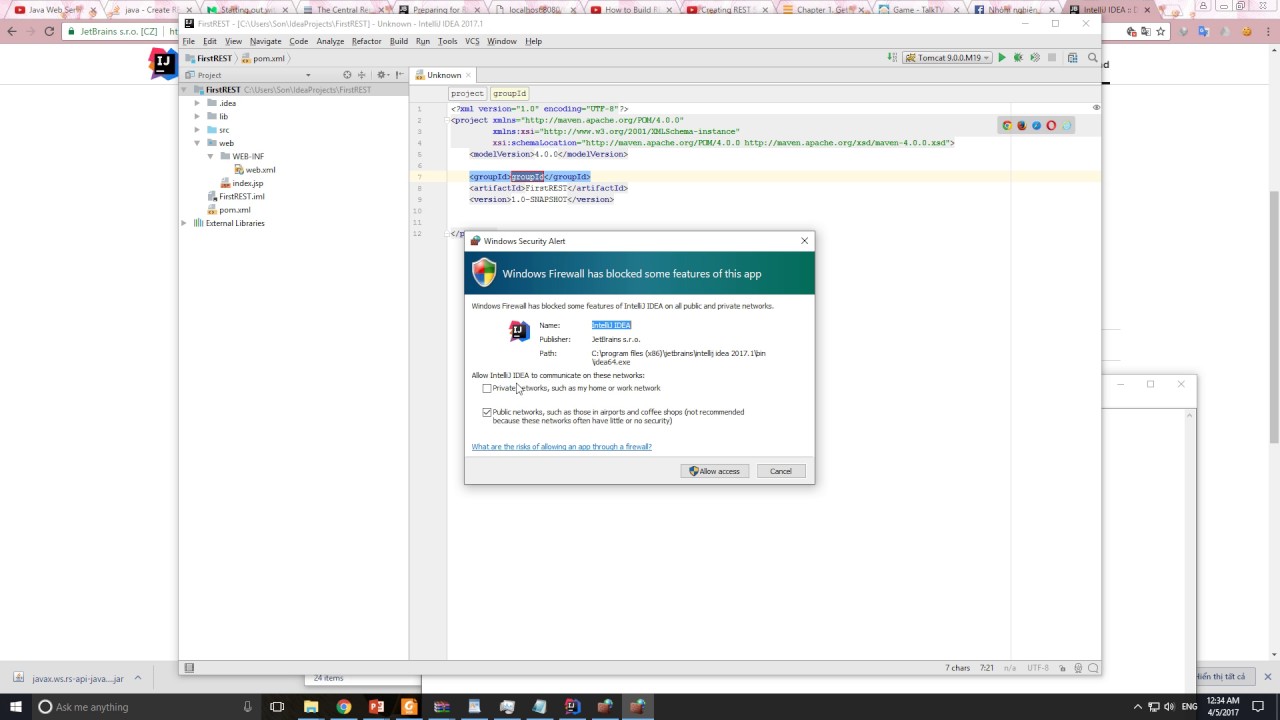
Task: Expand the lib folder in the project tree
Action: (198, 116)
